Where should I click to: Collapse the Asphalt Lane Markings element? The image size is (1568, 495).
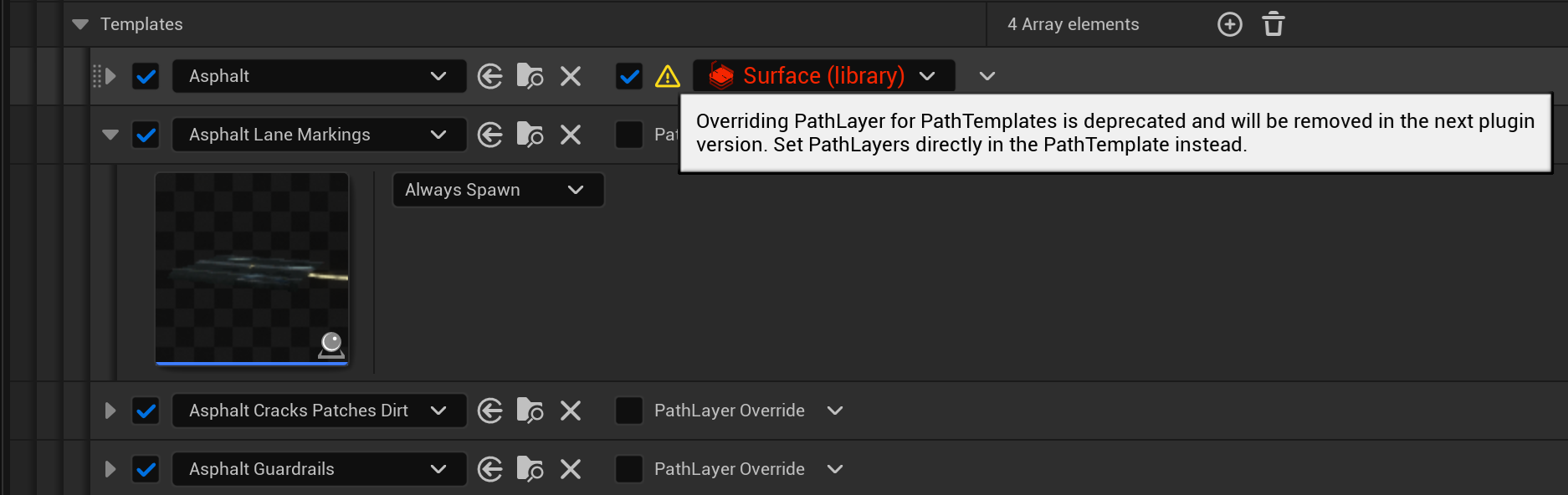pos(110,135)
